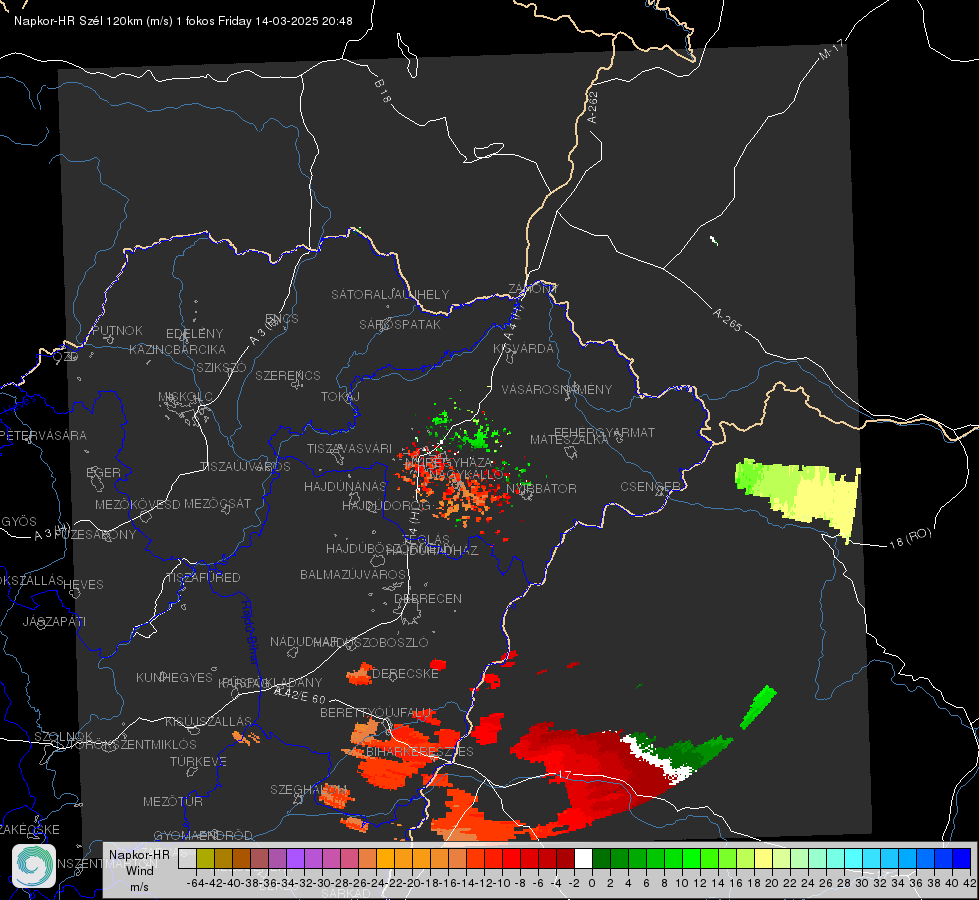Click the EGER city label
The height and width of the screenshot is (900, 979).
[x=104, y=472]
